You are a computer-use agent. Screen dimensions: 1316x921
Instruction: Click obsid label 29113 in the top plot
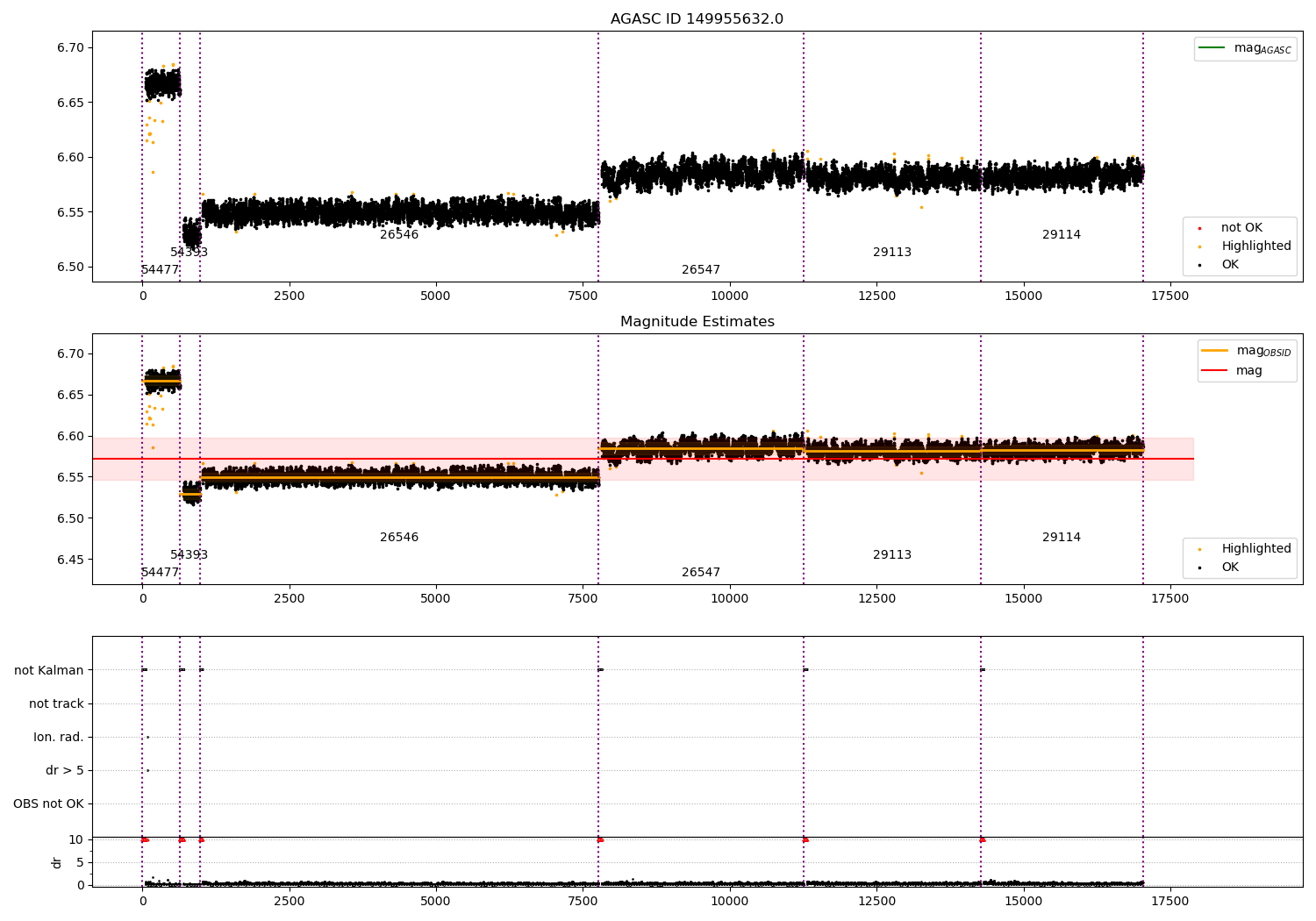click(x=892, y=253)
